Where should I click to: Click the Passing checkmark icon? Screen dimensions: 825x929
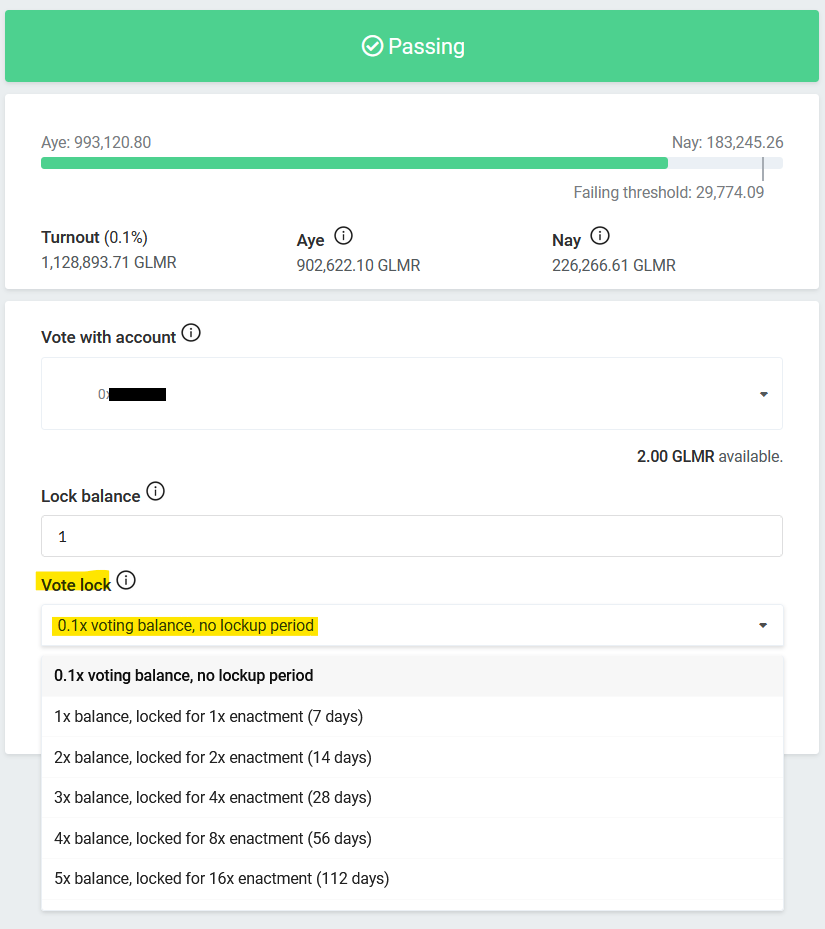(372, 46)
